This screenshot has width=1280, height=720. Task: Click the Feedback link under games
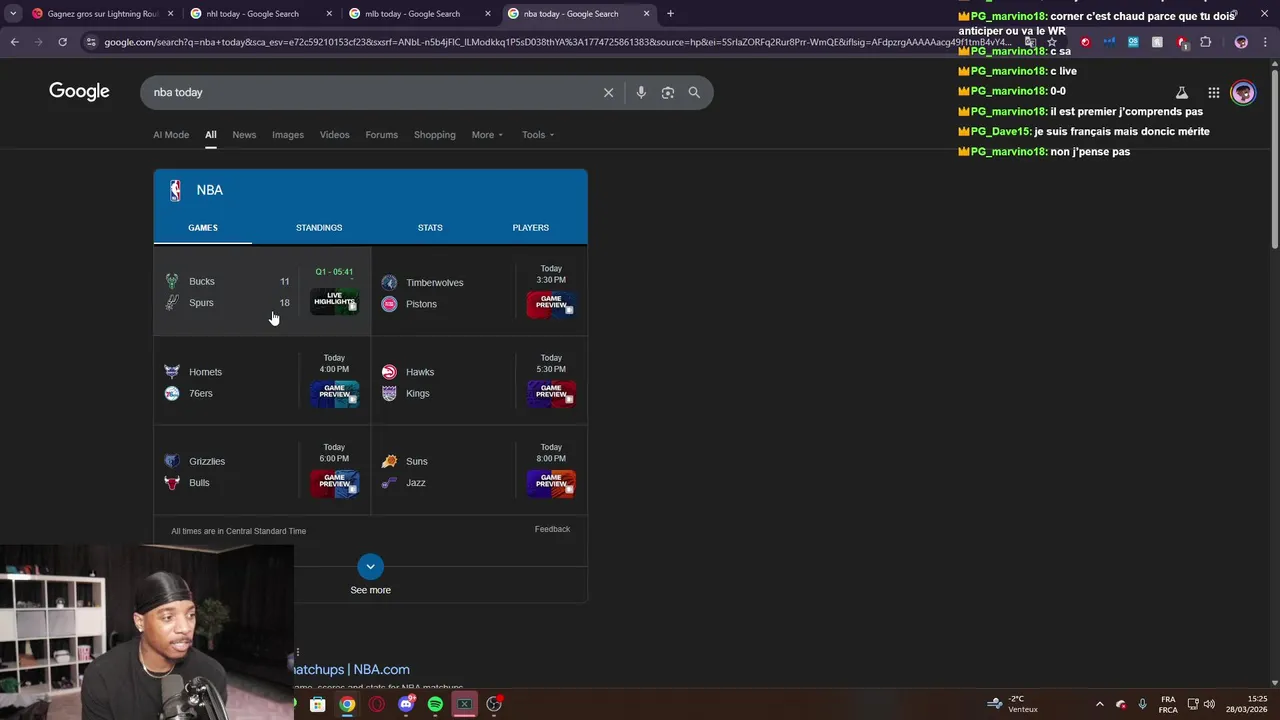coord(552,529)
